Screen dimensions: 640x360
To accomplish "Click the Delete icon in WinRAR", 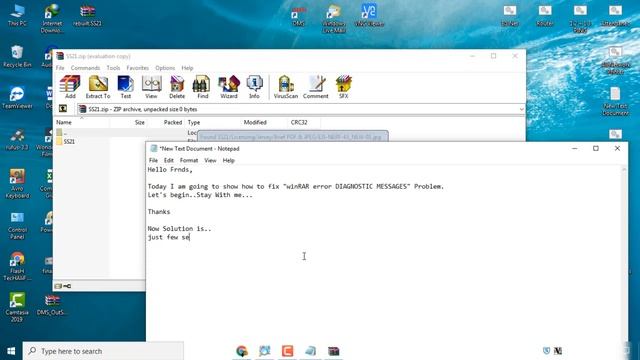I will pyautogui.click(x=177, y=87).
